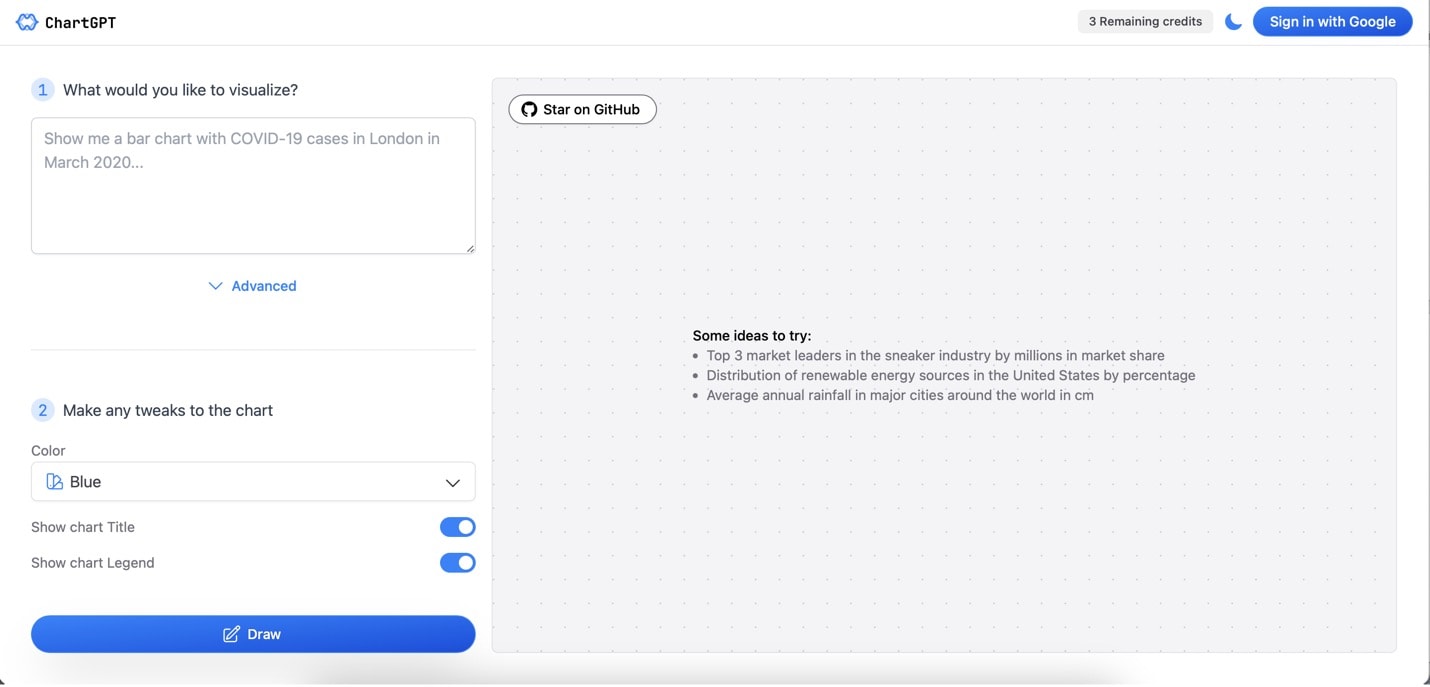Image resolution: width=1430 pixels, height=687 pixels.
Task: Turn off Show chart Legend switch
Action: 458,563
